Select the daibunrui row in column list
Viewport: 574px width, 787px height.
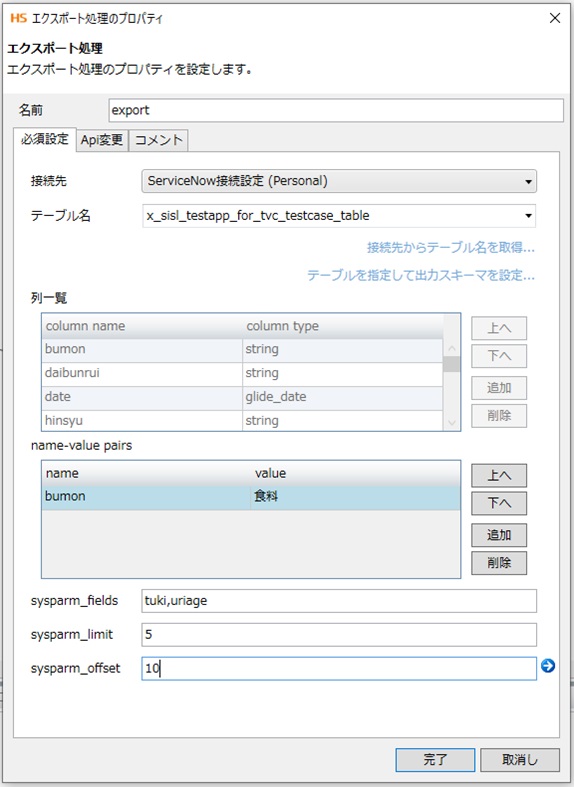[242, 373]
